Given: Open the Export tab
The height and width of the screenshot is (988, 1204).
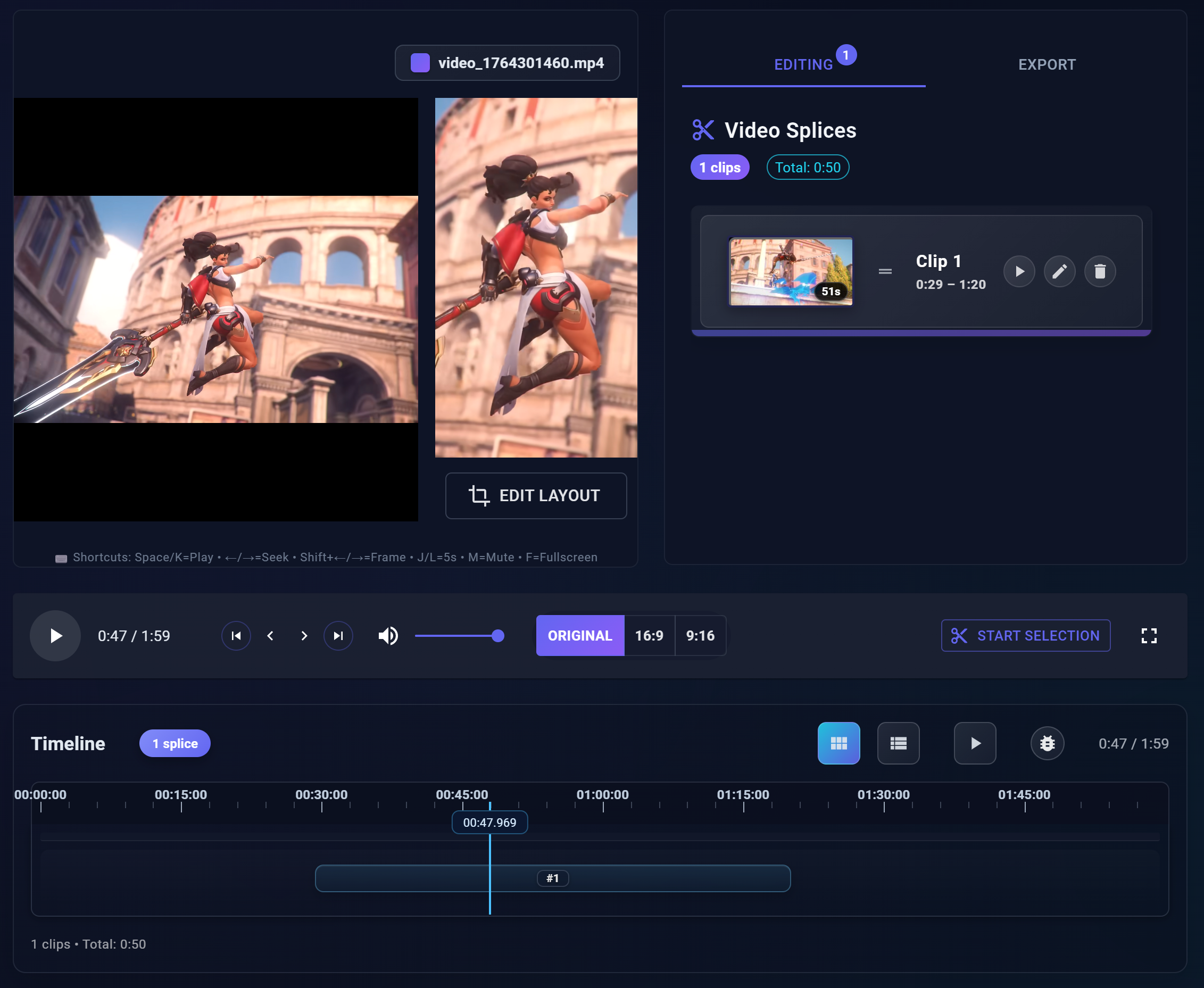Looking at the screenshot, I should coord(1047,65).
